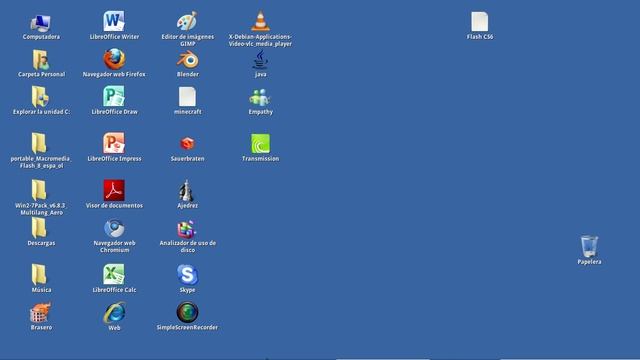640x360 pixels.
Task: Open the VLC media player icon
Action: click(260, 21)
